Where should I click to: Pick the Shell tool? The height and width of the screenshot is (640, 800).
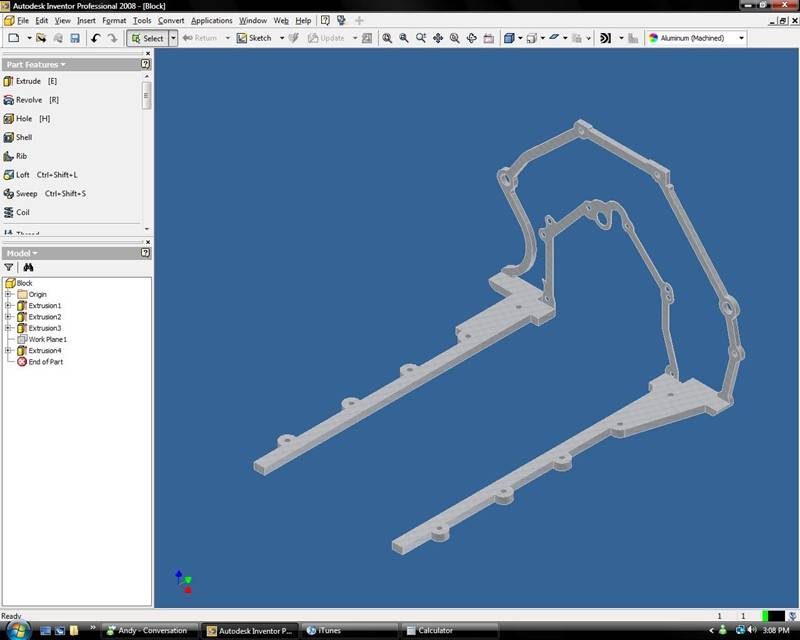tap(23, 137)
